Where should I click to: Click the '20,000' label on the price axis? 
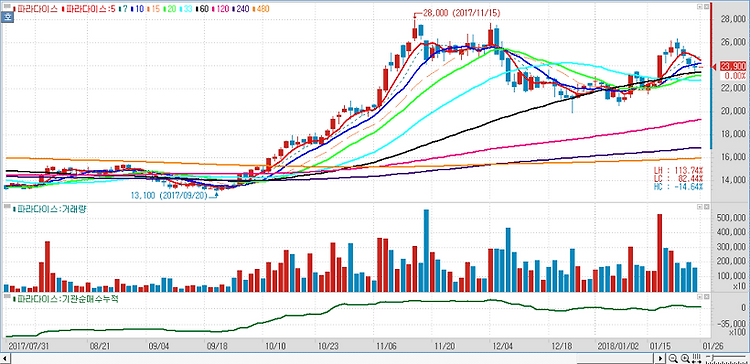point(732,111)
